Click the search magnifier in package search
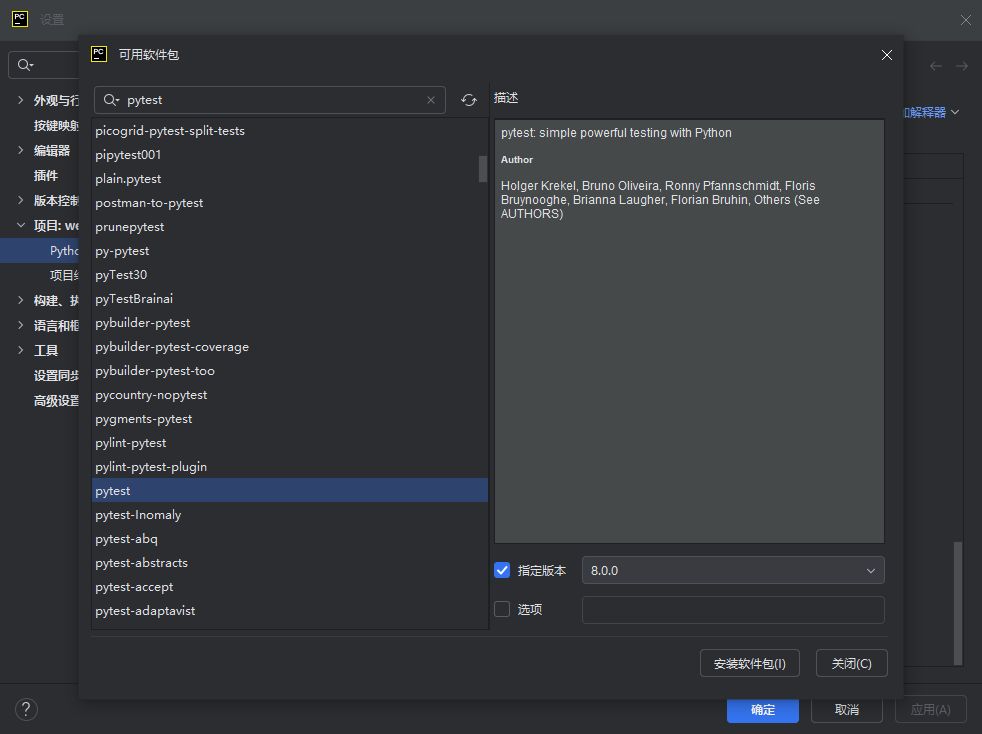 [111, 100]
